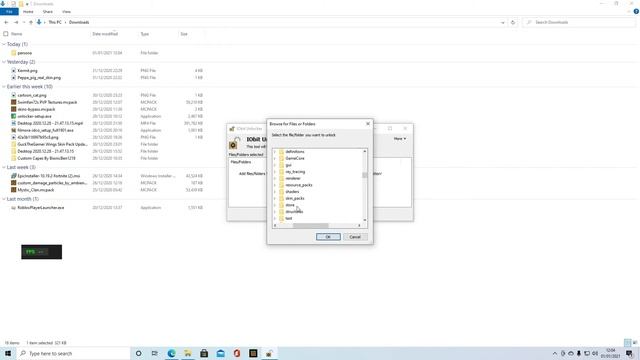Image resolution: width=640 pixels, height=360 pixels.
Task: Expand the gui folder node
Action: (275, 165)
